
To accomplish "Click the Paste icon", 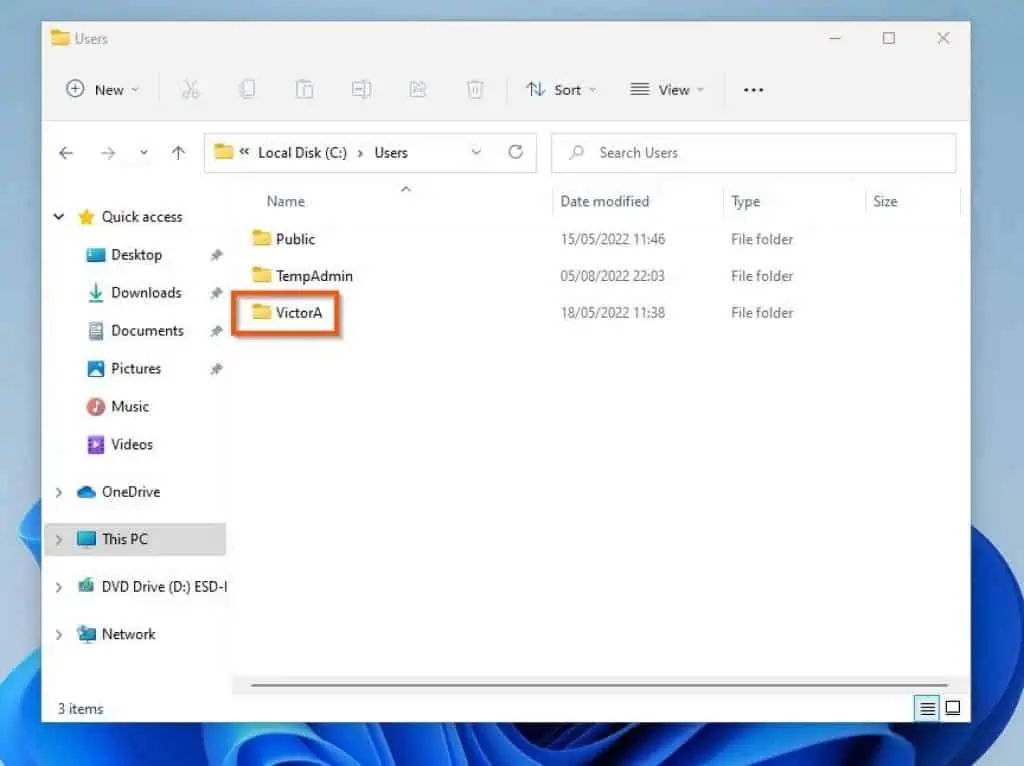I will click(x=304, y=89).
